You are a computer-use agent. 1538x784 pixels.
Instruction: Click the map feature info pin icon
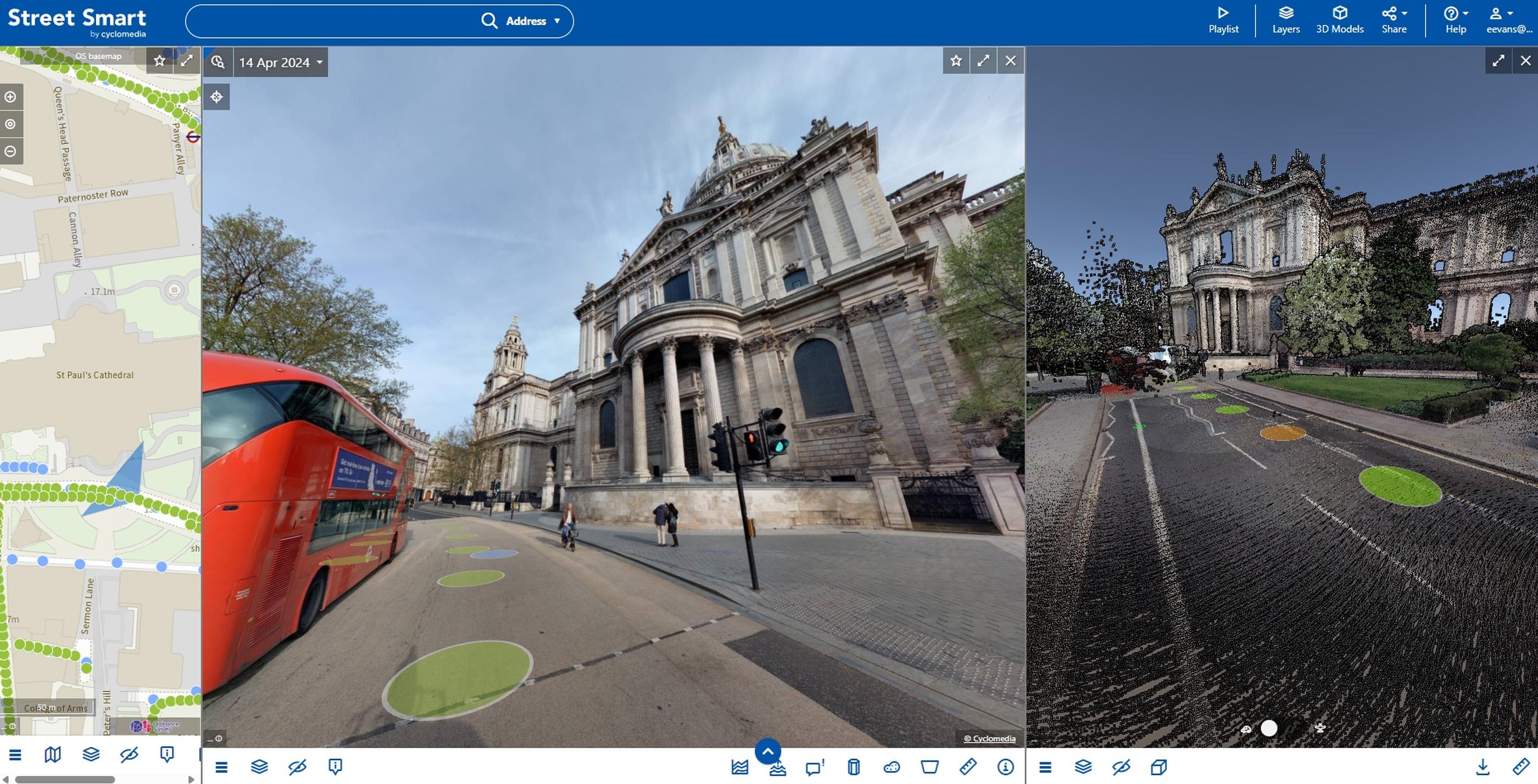tap(167, 755)
